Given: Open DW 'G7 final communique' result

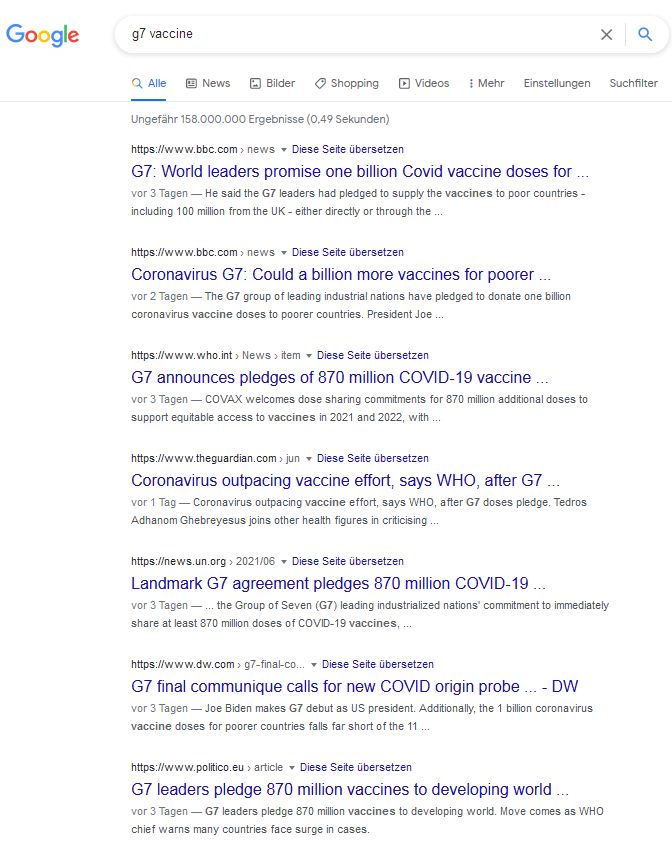Looking at the screenshot, I should [x=354, y=686].
